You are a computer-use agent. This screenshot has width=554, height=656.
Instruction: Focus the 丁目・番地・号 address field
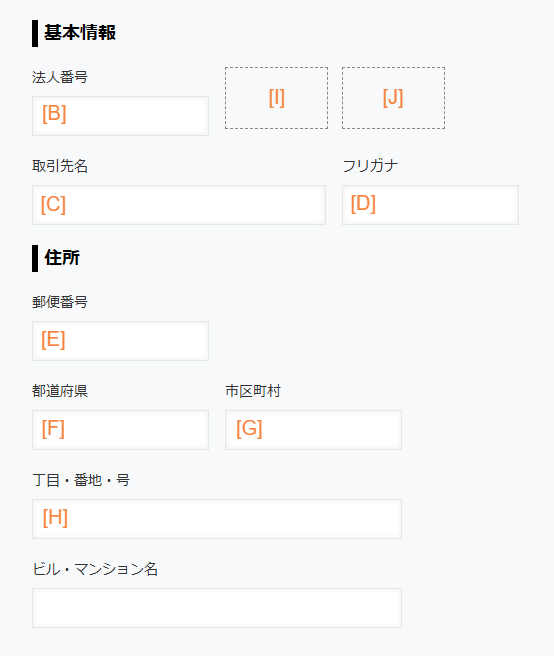[x=217, y=519]
